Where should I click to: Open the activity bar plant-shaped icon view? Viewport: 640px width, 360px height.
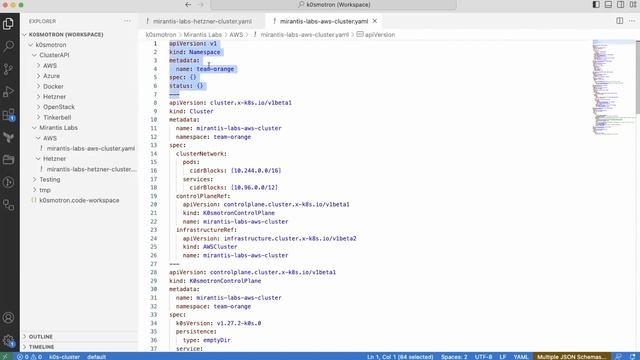[x=8, y=138]
